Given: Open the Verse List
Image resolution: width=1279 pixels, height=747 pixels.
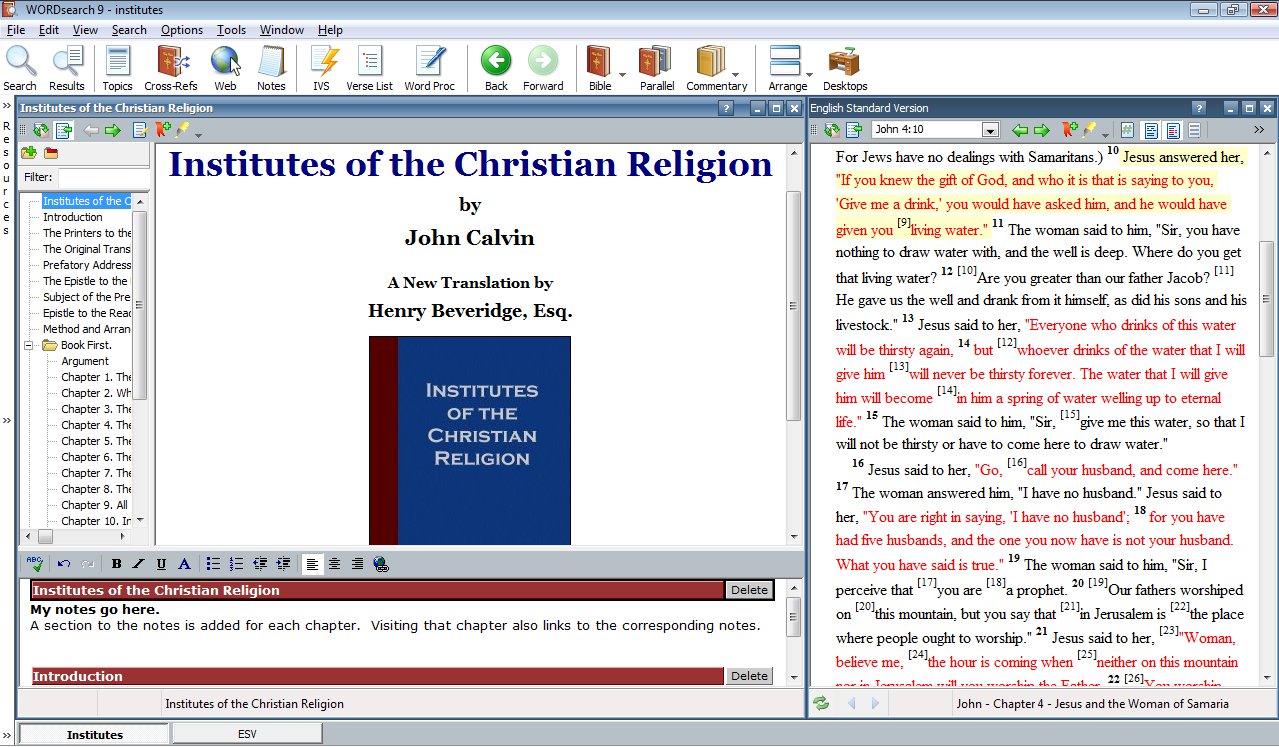Looking at the screenshot, I should [x=369, y=68].
